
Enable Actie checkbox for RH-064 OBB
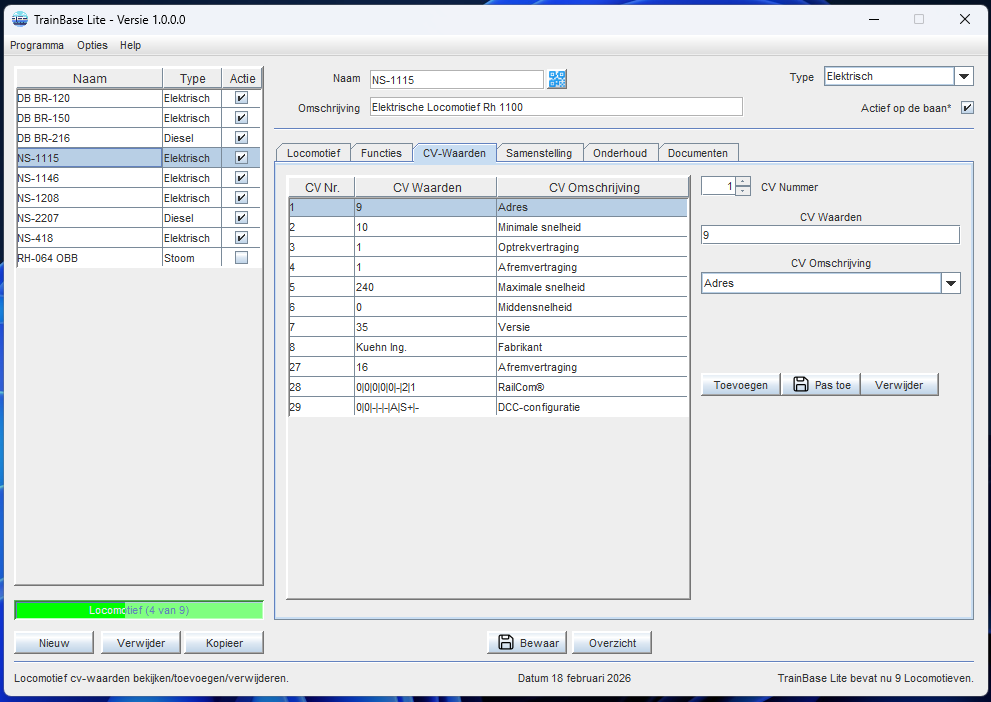tap(241, 258)
